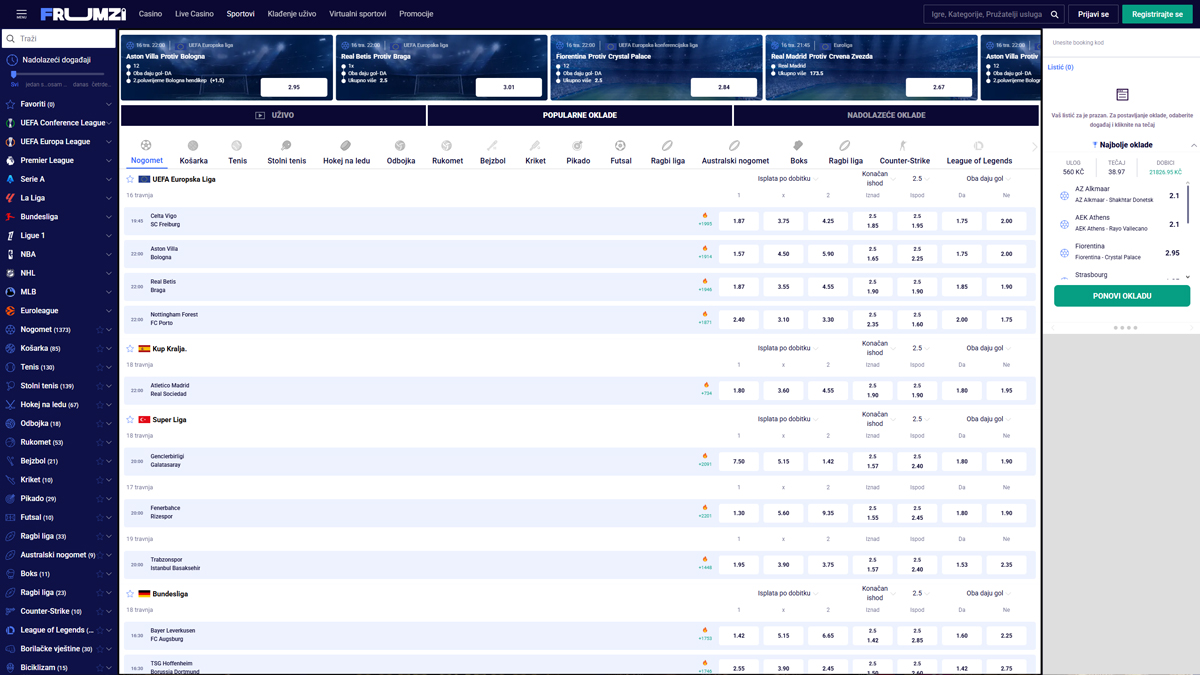Image resolution: width=1200 pixels, height=675 pixels.
Task: Click the Registrirajte se button
Action: click(1156, 14)
